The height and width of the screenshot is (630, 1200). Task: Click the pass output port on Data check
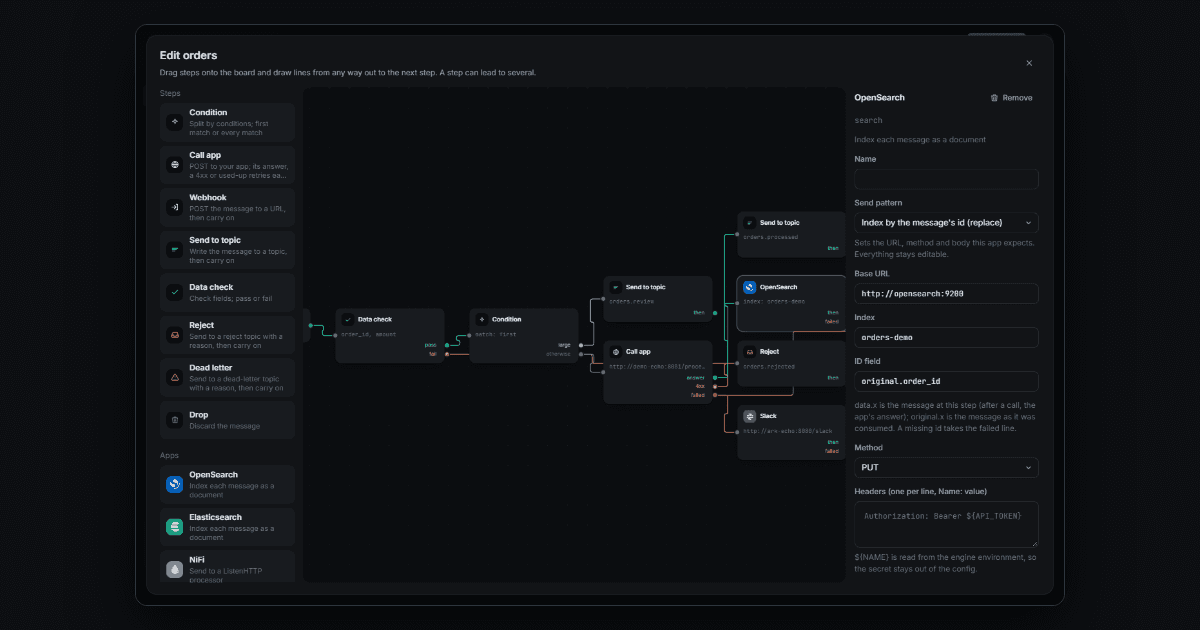coord(447,345)
